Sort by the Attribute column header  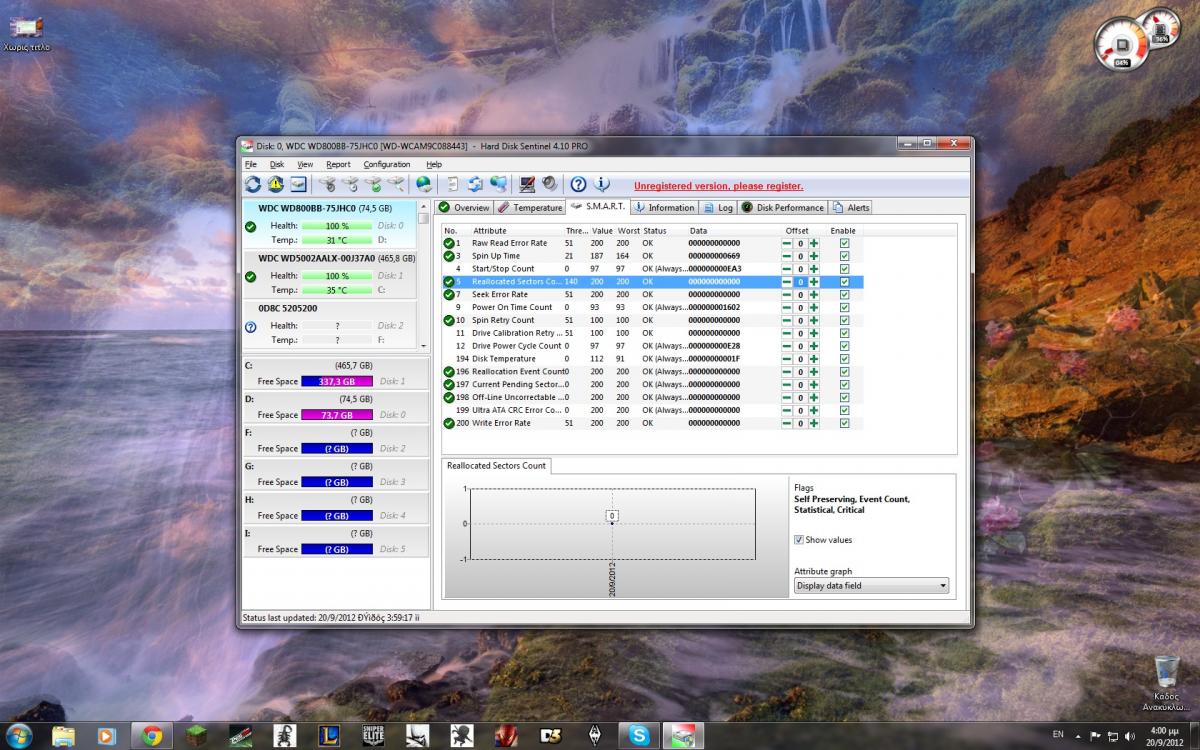[x=517, y=231]
